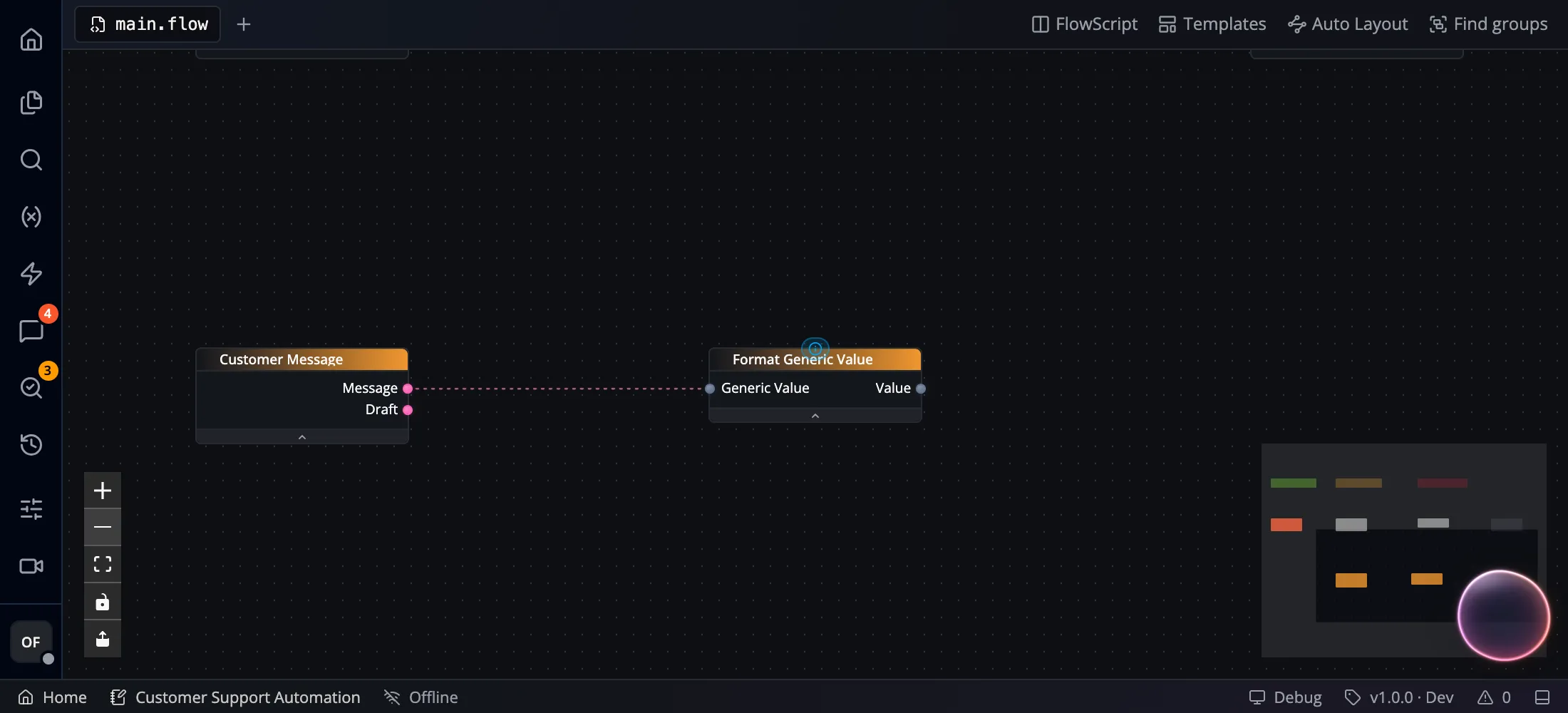Collapse the Format Generic Value node
The height and width of the screenshot is (713, 1568).
(815, 416)
